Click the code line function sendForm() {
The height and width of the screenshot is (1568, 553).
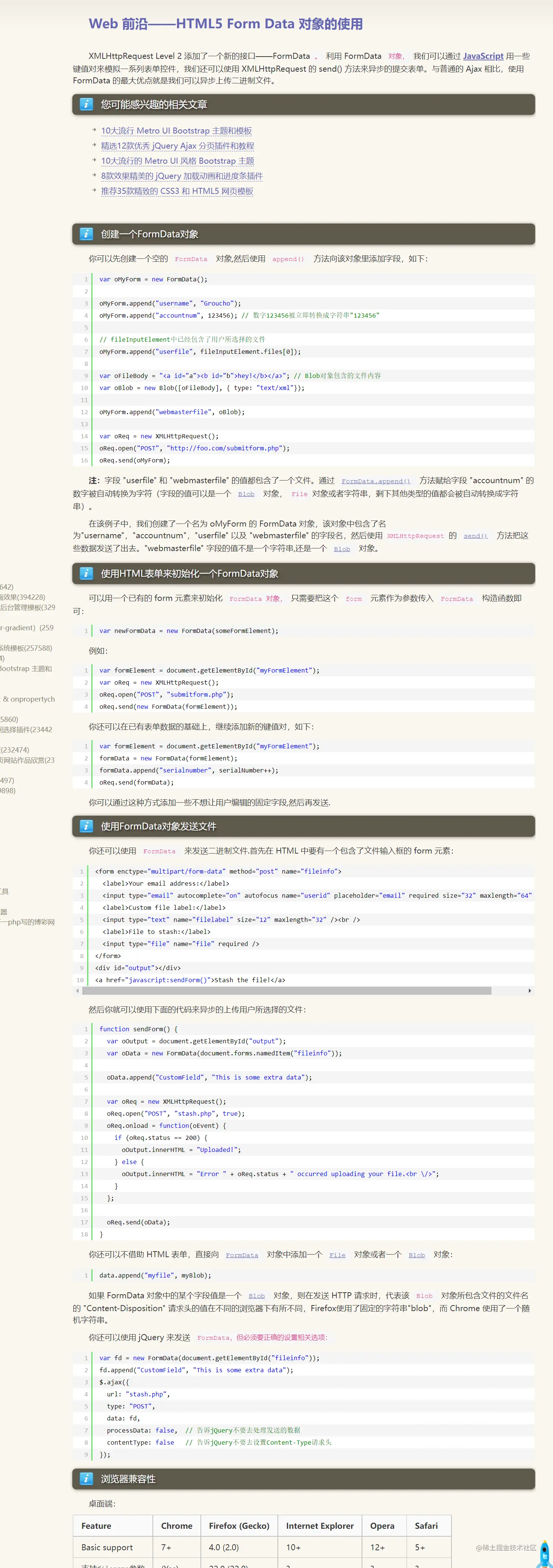coord(138,1029)
